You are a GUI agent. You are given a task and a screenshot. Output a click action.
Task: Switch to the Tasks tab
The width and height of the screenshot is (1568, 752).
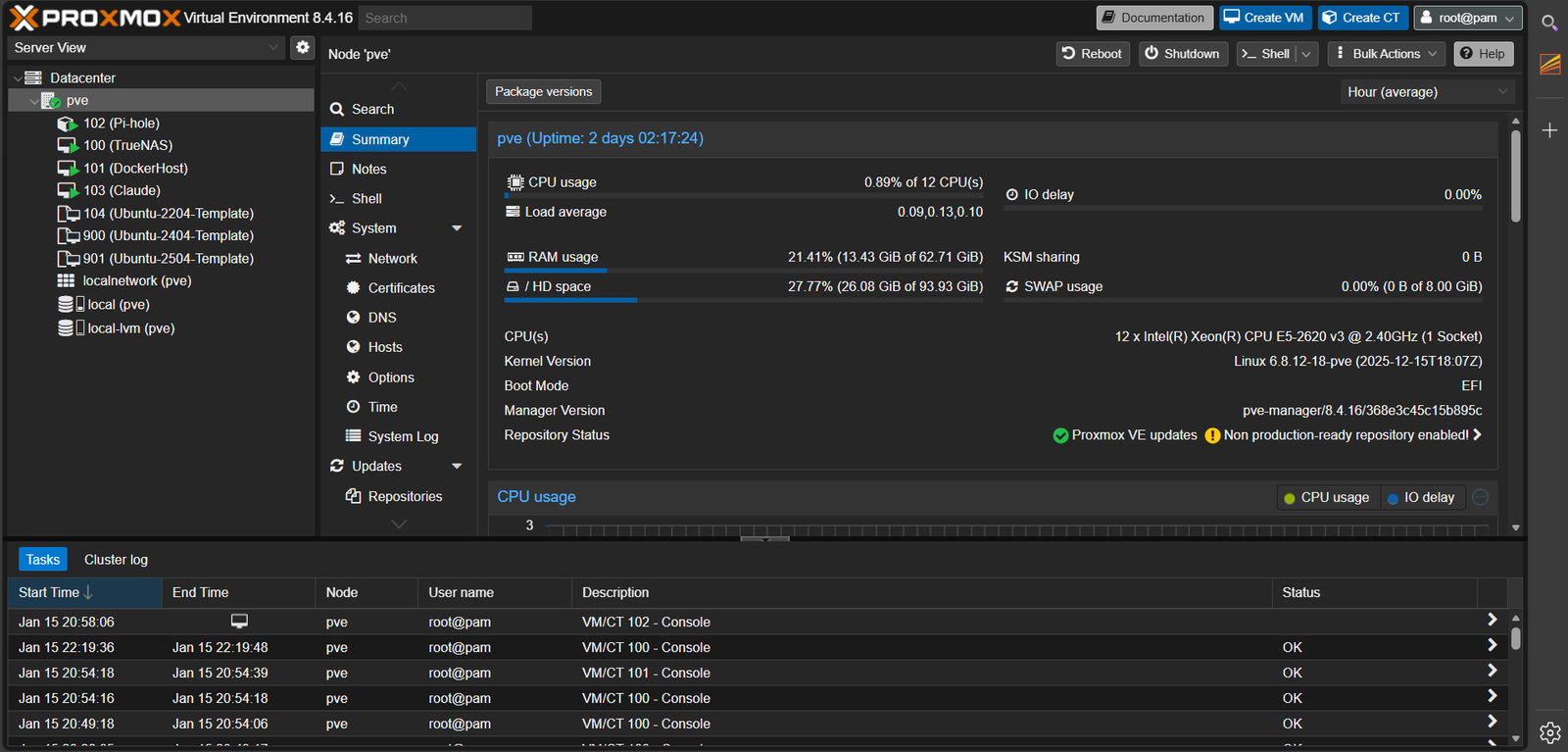tap(43, 560)
